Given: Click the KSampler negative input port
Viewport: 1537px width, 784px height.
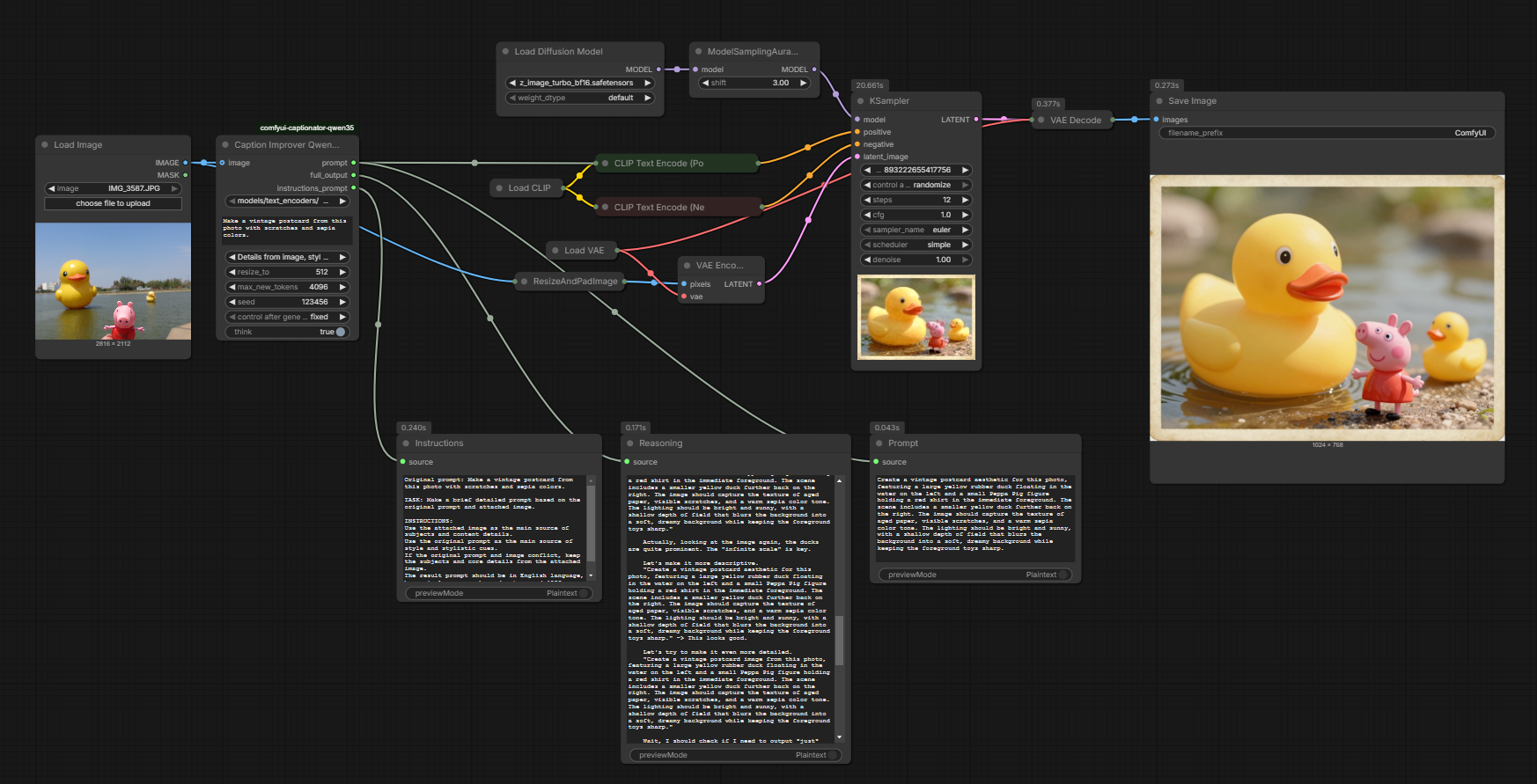Looking at the screenshot, I should tap(857, 144).
